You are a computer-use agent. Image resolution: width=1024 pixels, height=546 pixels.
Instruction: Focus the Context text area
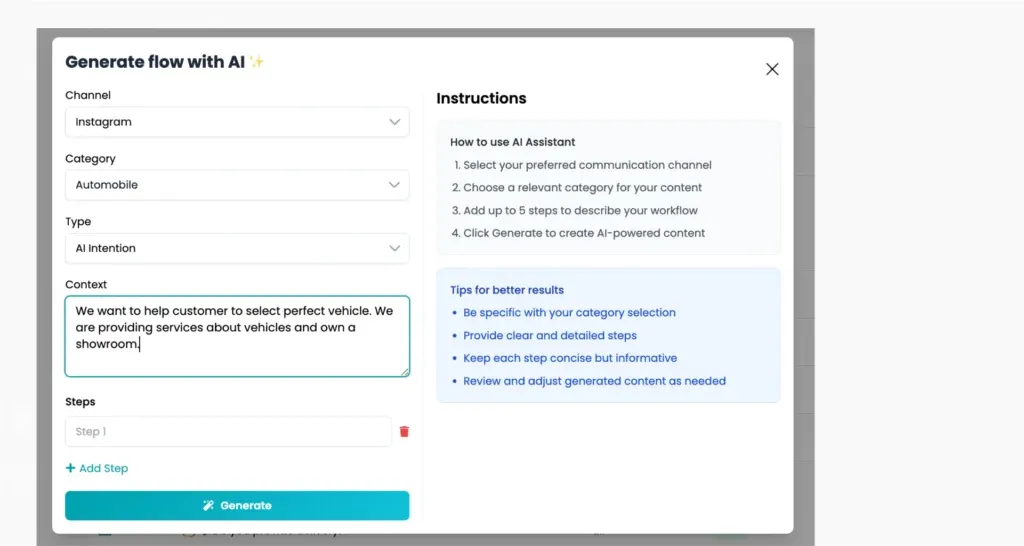click(237, 336)
